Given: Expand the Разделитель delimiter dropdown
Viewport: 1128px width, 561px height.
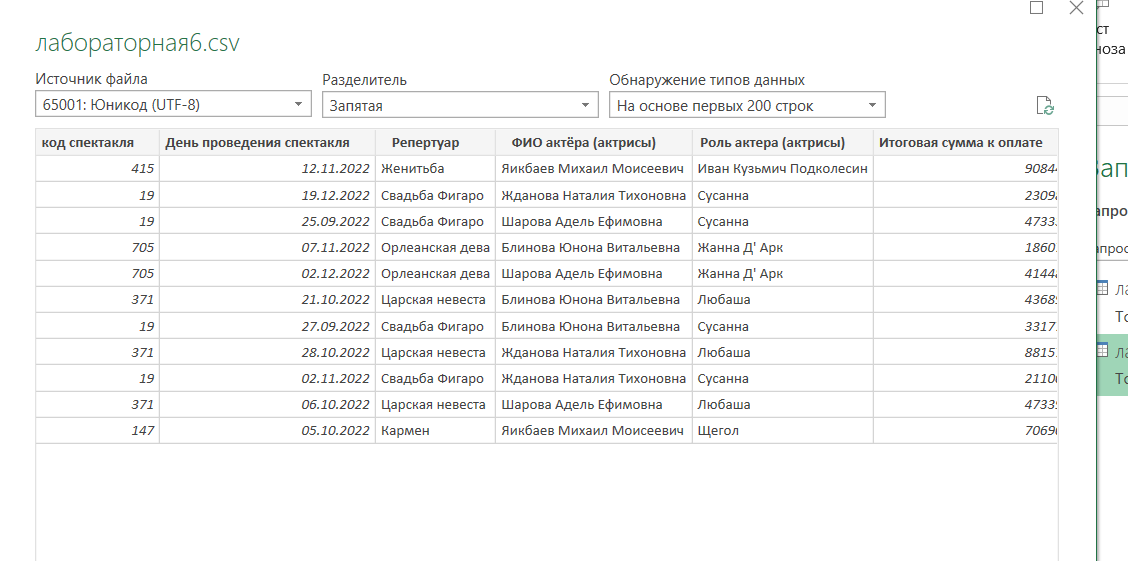Looking at the screenshot, I should pyautogui.click(x=460, y=104).
